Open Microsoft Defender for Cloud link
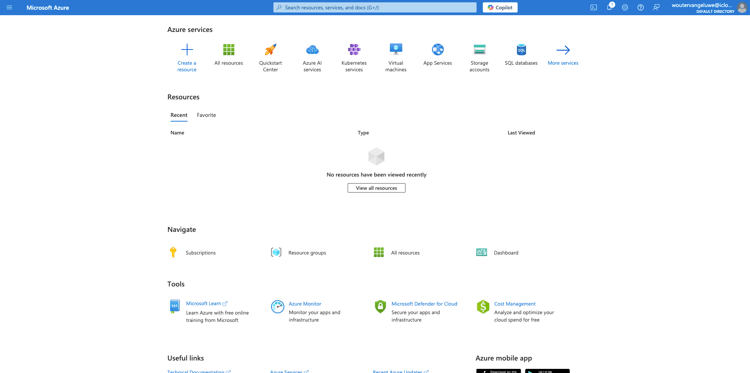750x373 pixels. (424, 304)
